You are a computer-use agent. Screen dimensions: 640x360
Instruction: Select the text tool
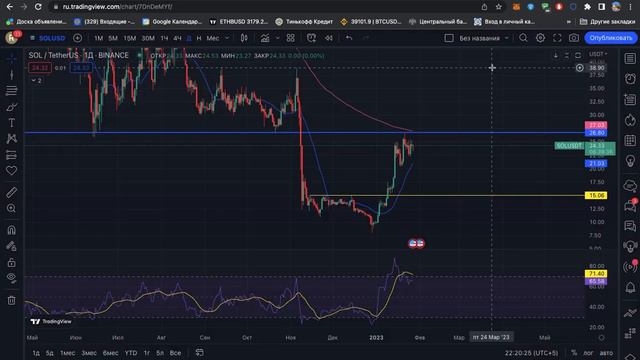tap(11, 123)
